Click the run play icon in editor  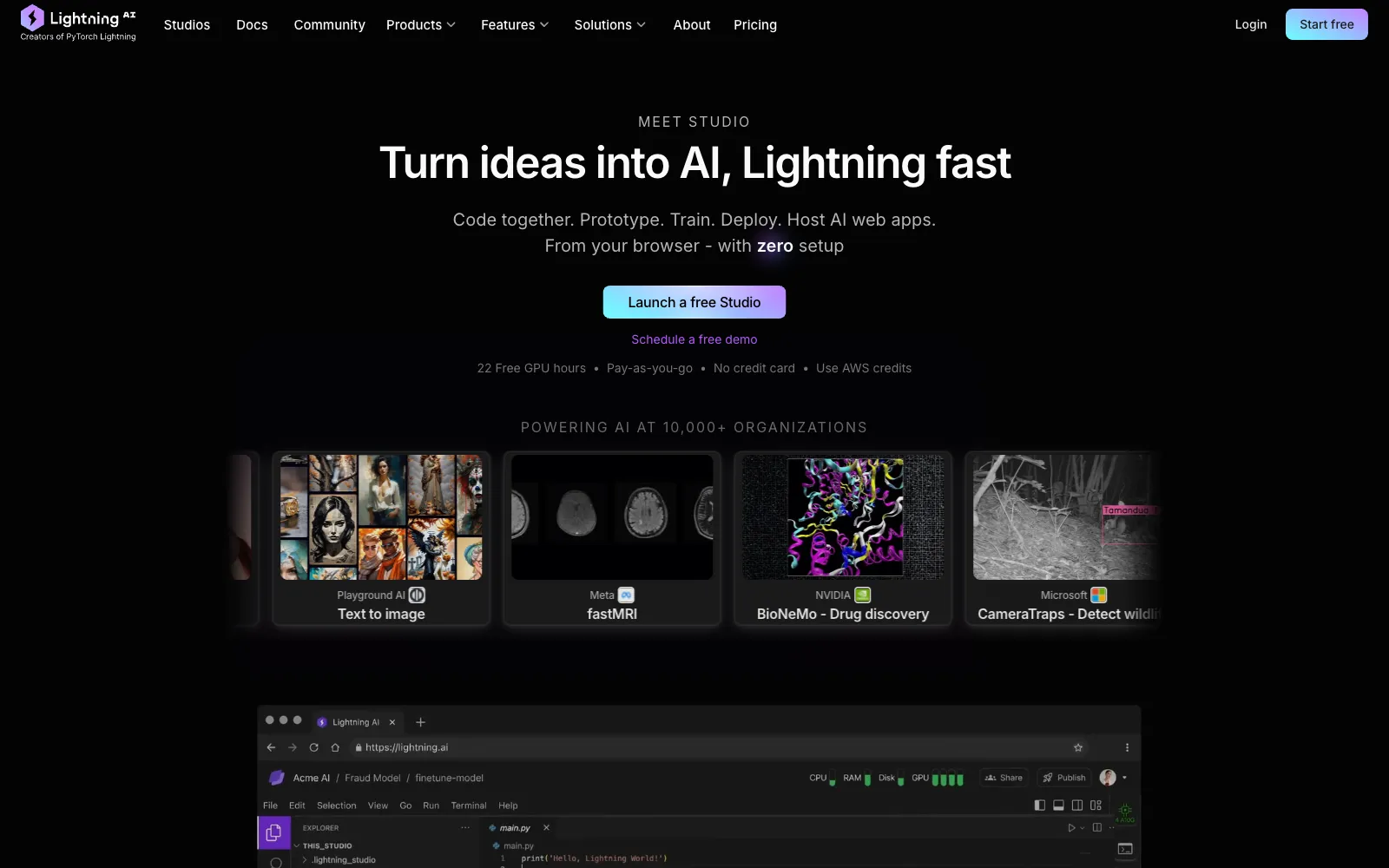(1071, 828)
